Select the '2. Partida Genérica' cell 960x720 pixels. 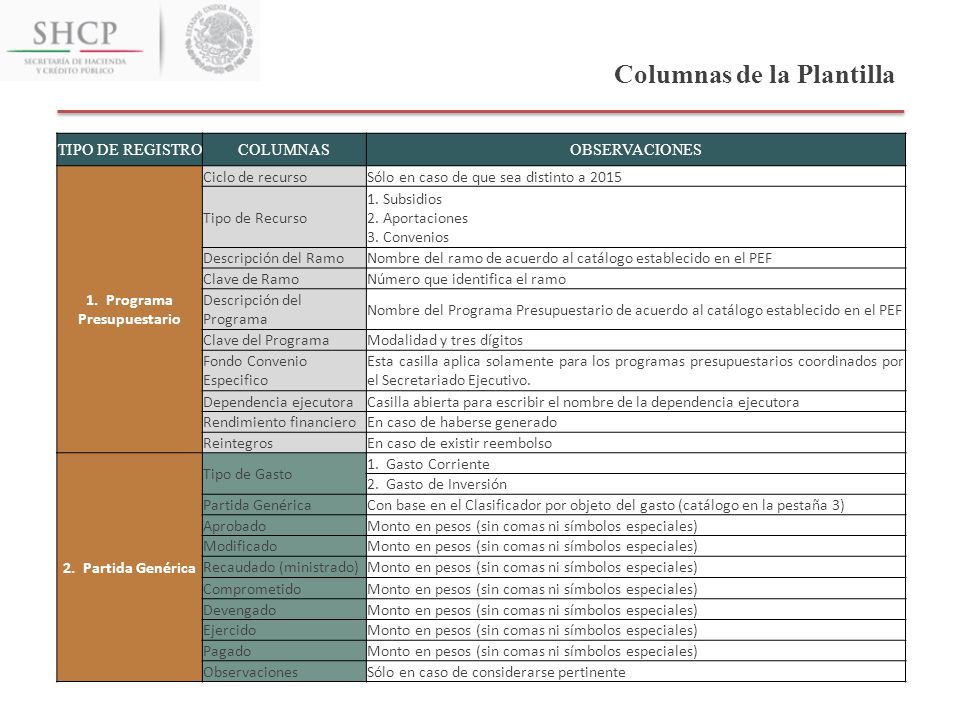(129, 568)
